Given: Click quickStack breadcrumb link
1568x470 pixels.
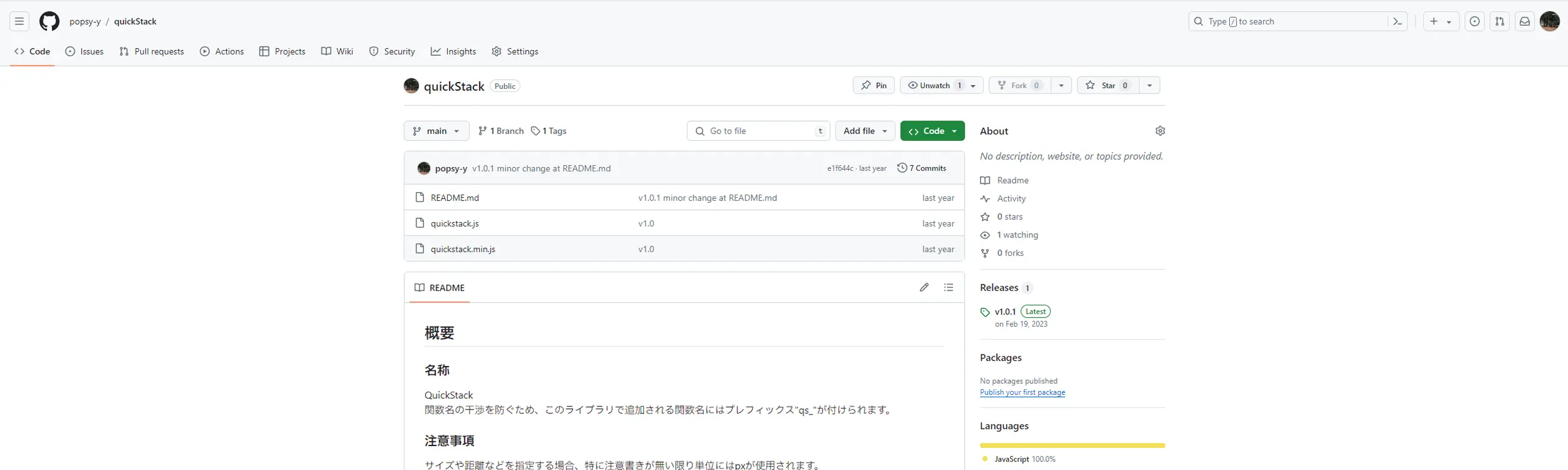Looking at the screenshot, I should tap(135, 21).
